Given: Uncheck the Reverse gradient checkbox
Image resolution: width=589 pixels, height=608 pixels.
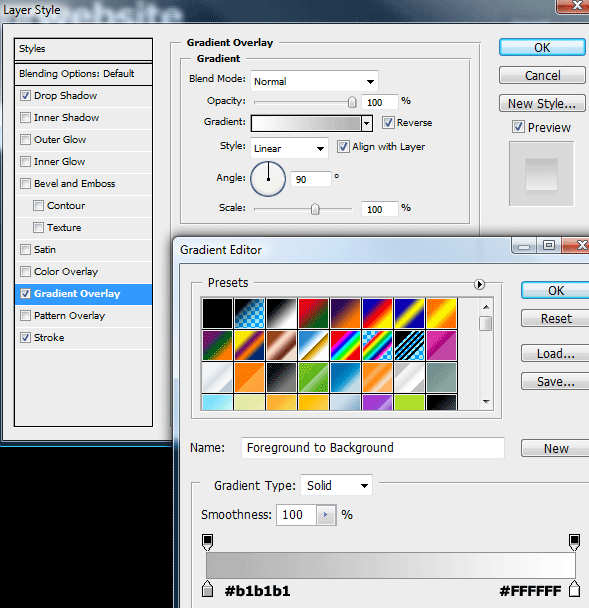Looking at the screenshot, I should click(388, 123).
